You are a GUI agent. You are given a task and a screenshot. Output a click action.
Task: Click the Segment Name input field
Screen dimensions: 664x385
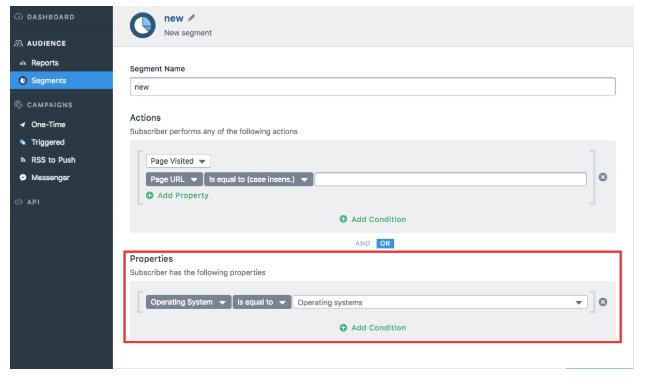tap(373, 87)
